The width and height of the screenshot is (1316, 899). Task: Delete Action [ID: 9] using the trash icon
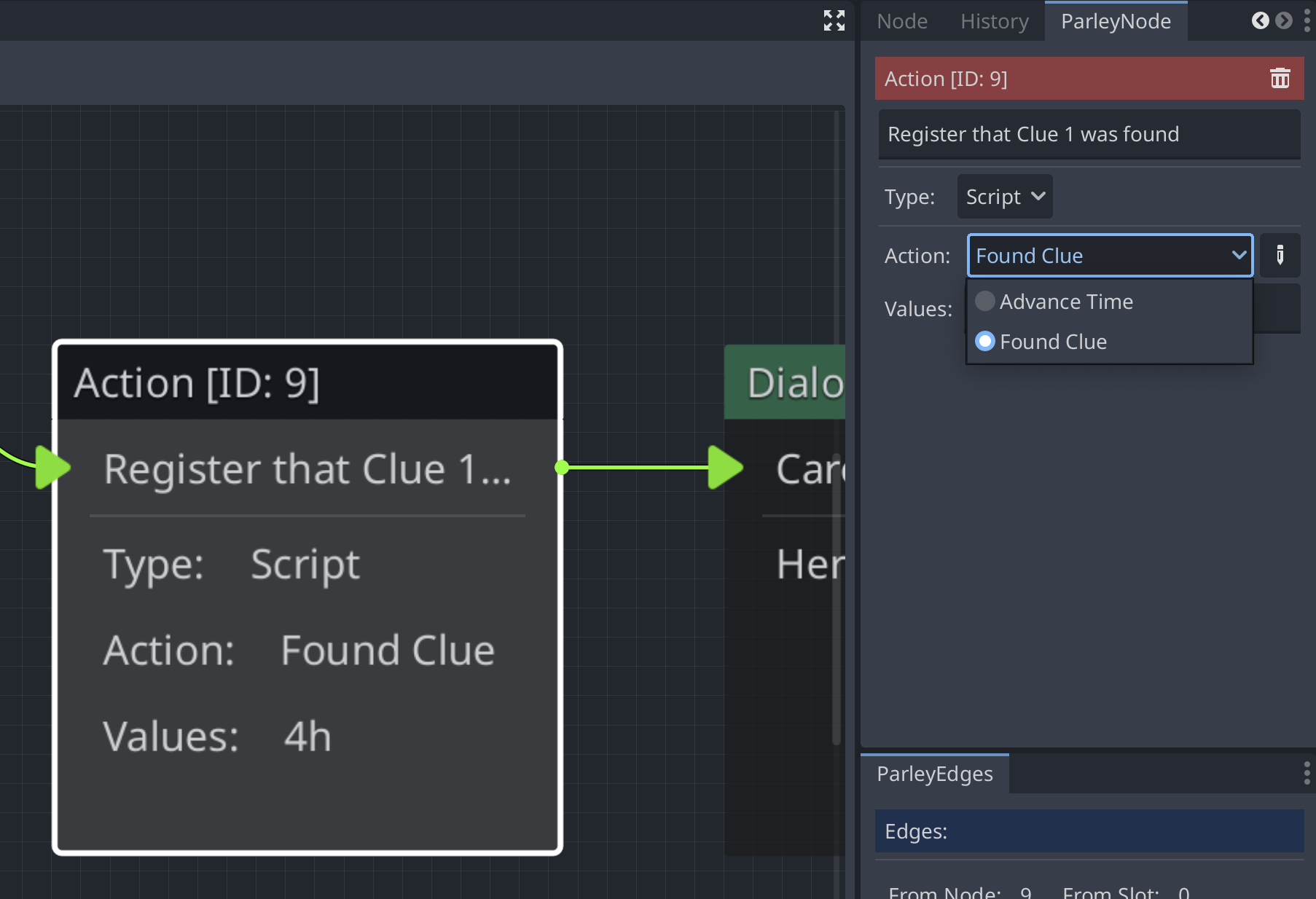click(x=1280, y=78)
